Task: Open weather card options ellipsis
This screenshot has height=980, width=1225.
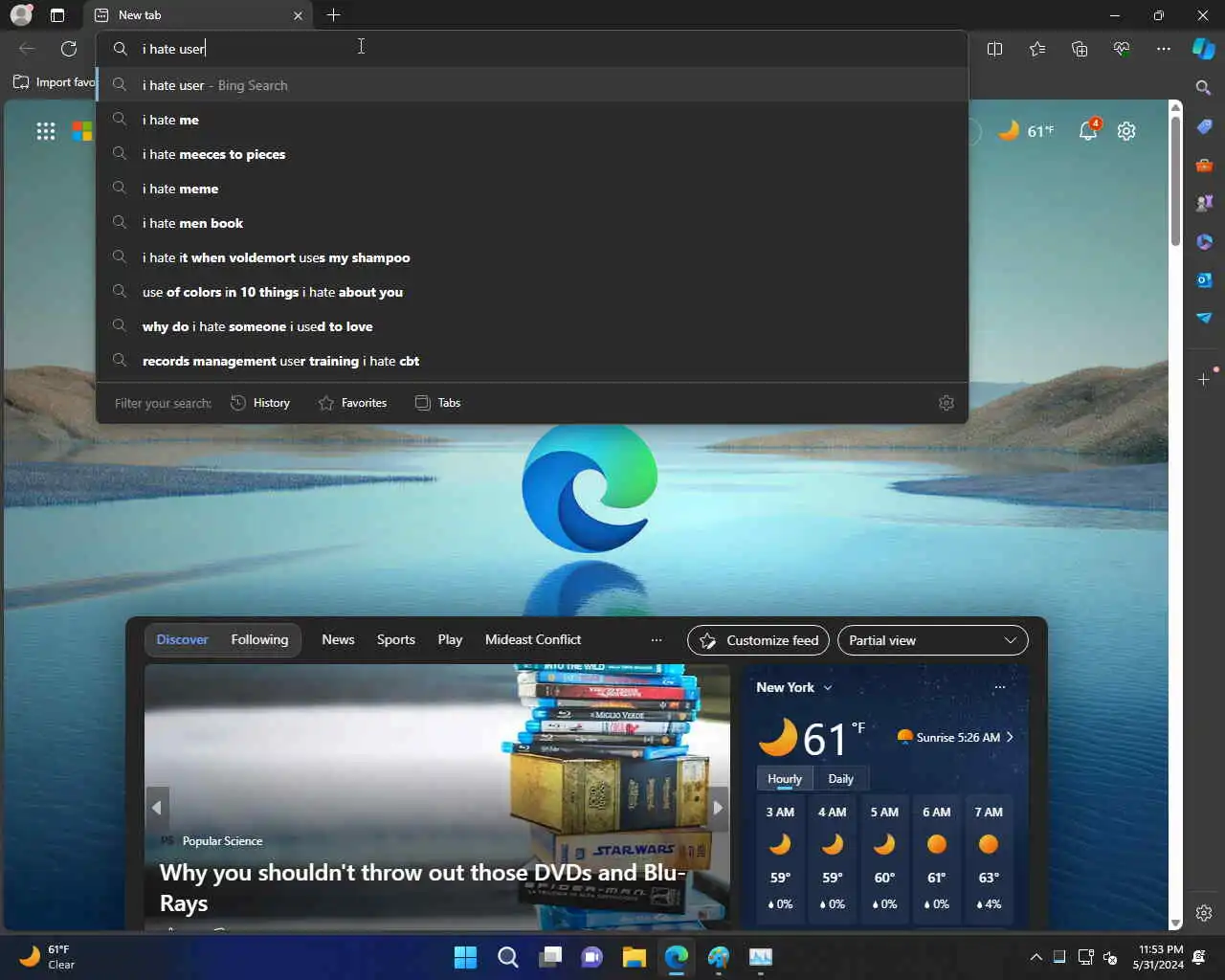Action: tap(1000, 687)
